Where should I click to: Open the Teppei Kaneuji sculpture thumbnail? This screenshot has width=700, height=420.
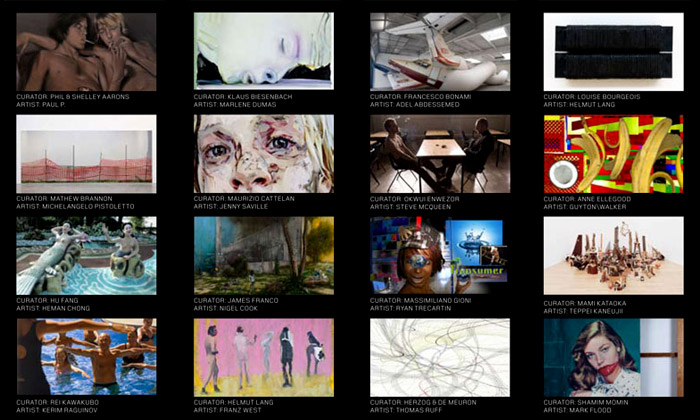613,256
